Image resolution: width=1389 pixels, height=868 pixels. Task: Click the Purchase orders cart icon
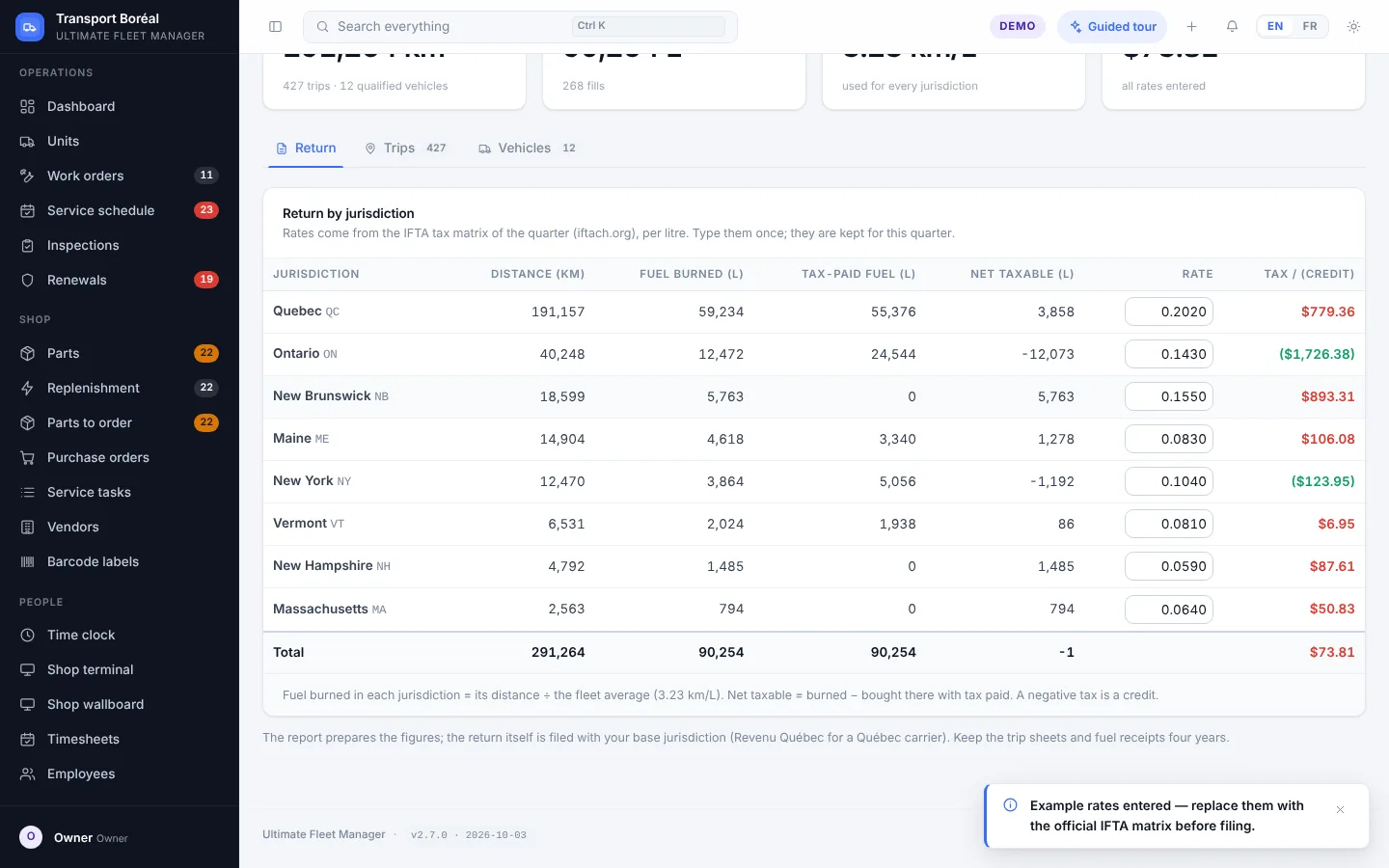pos(28,458)
